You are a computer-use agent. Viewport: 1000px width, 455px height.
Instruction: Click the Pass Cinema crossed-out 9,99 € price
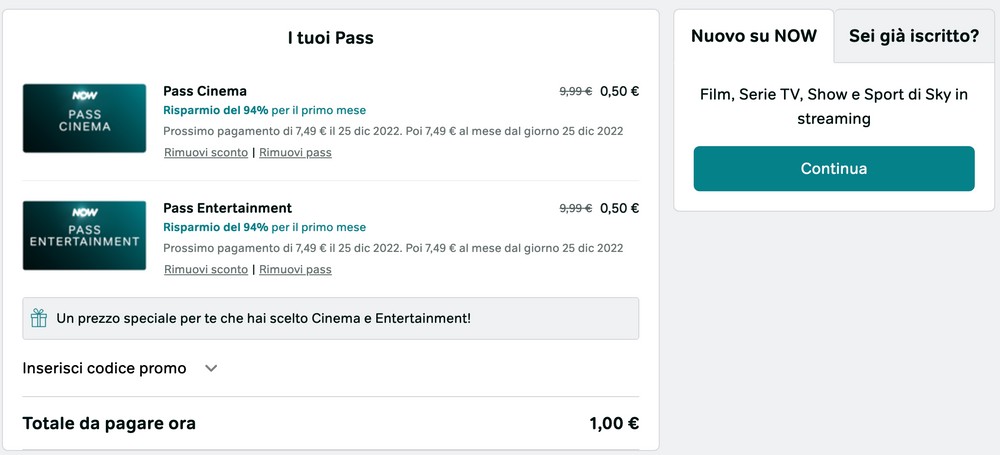(x=575, y=91)
